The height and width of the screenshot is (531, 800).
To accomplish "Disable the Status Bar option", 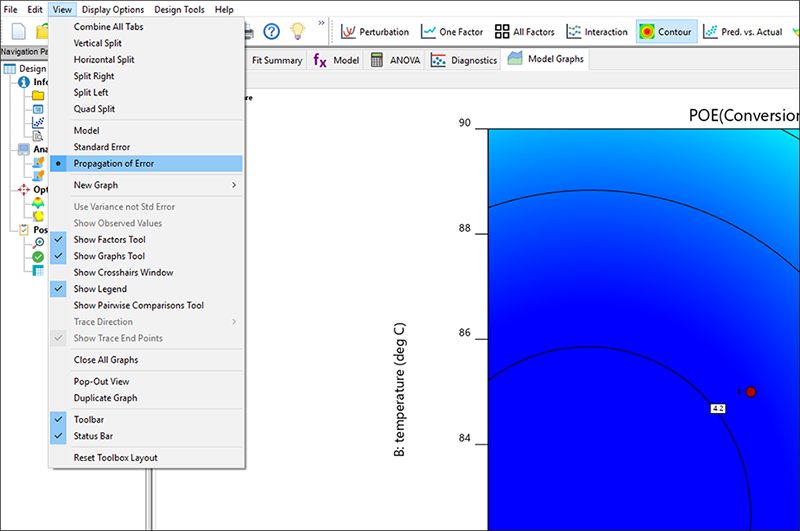I will 93,436.
